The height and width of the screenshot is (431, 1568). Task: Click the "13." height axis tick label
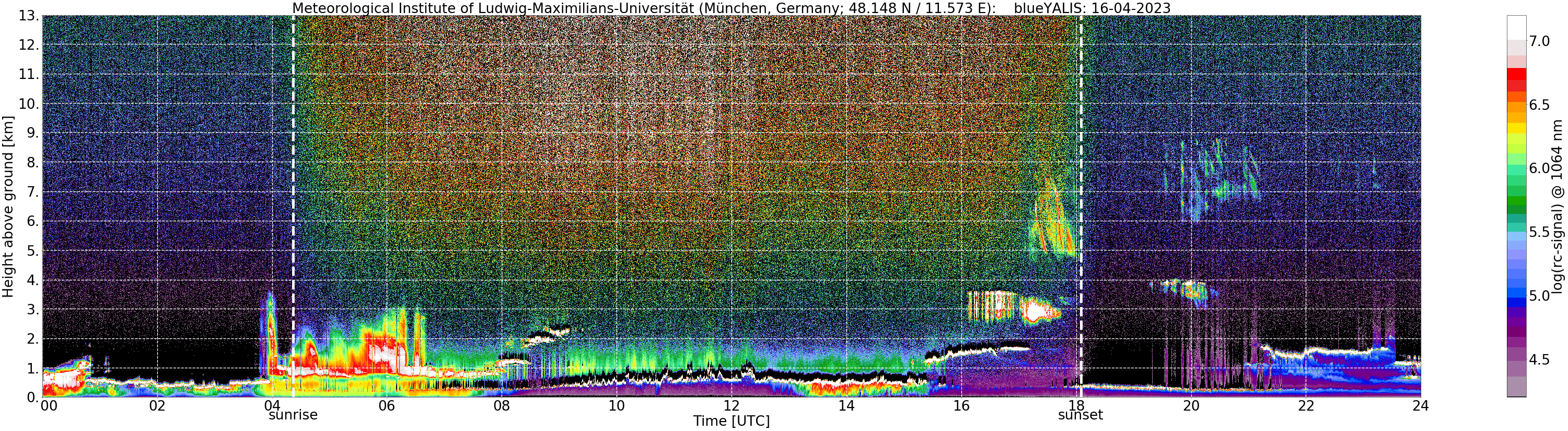point(28,16)
